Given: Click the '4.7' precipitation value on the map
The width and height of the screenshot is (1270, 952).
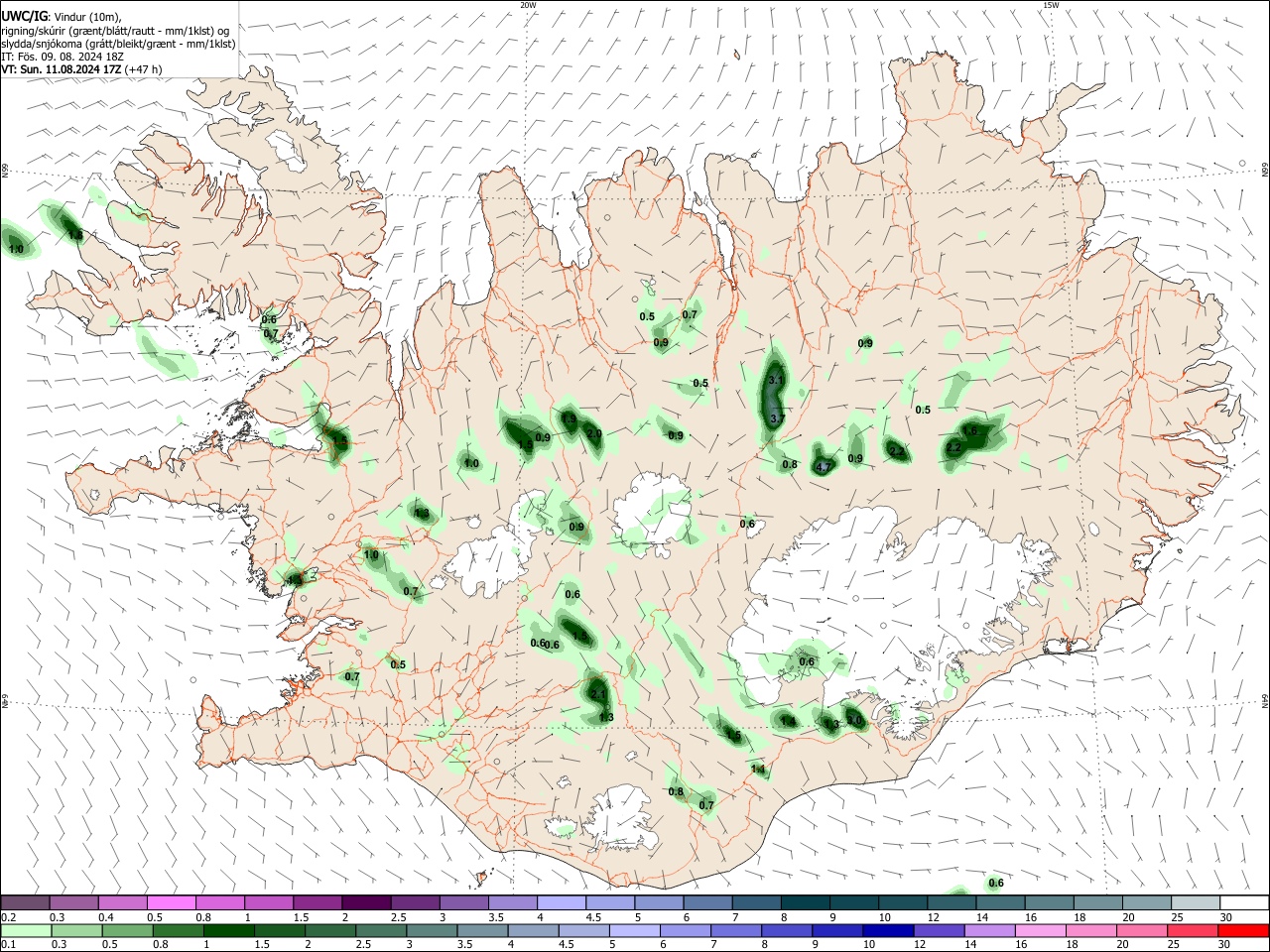Looking at the screenshot, I should pyautogui.click(x=823, y=467).
